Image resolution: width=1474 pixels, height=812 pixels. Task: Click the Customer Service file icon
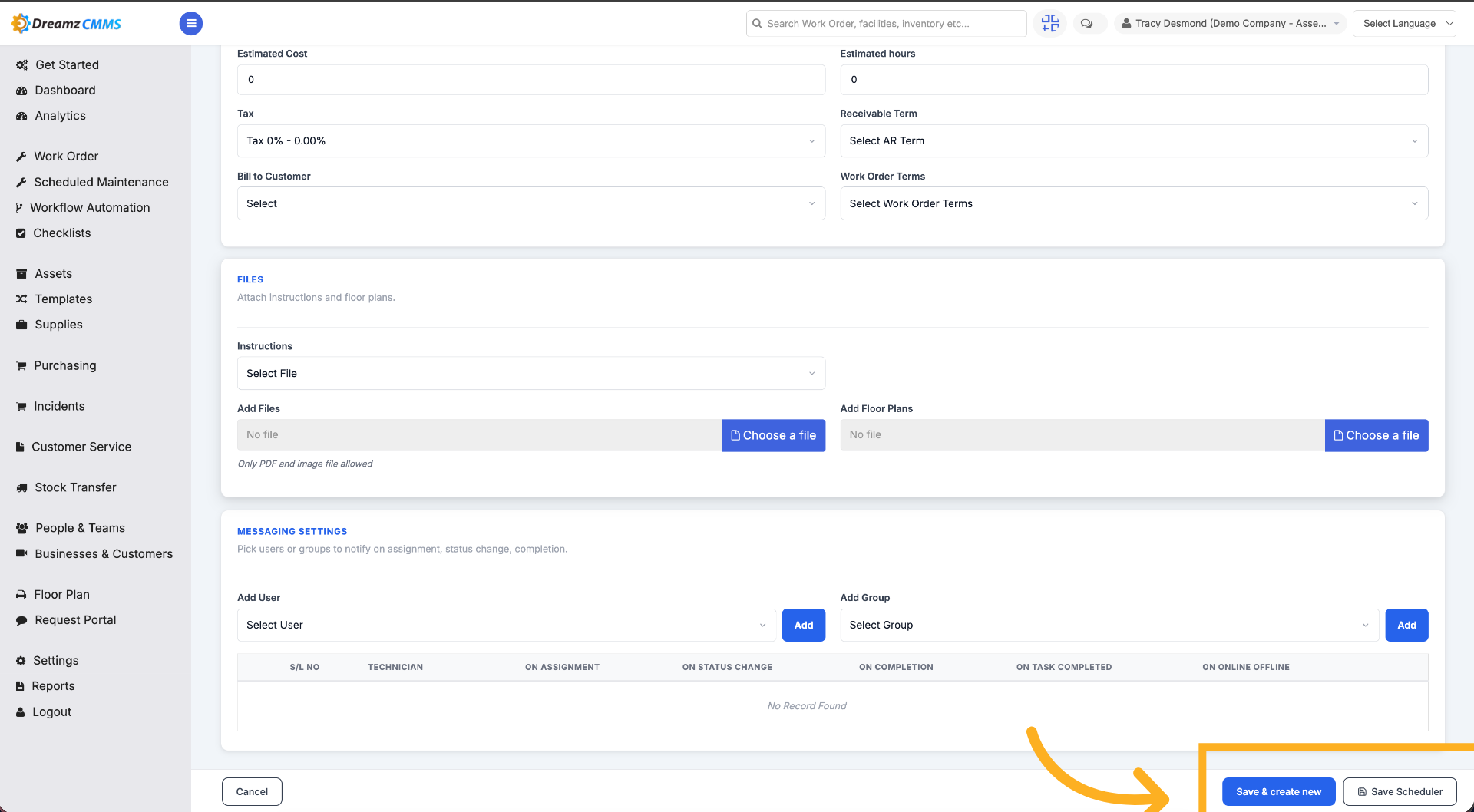[20, 447]
